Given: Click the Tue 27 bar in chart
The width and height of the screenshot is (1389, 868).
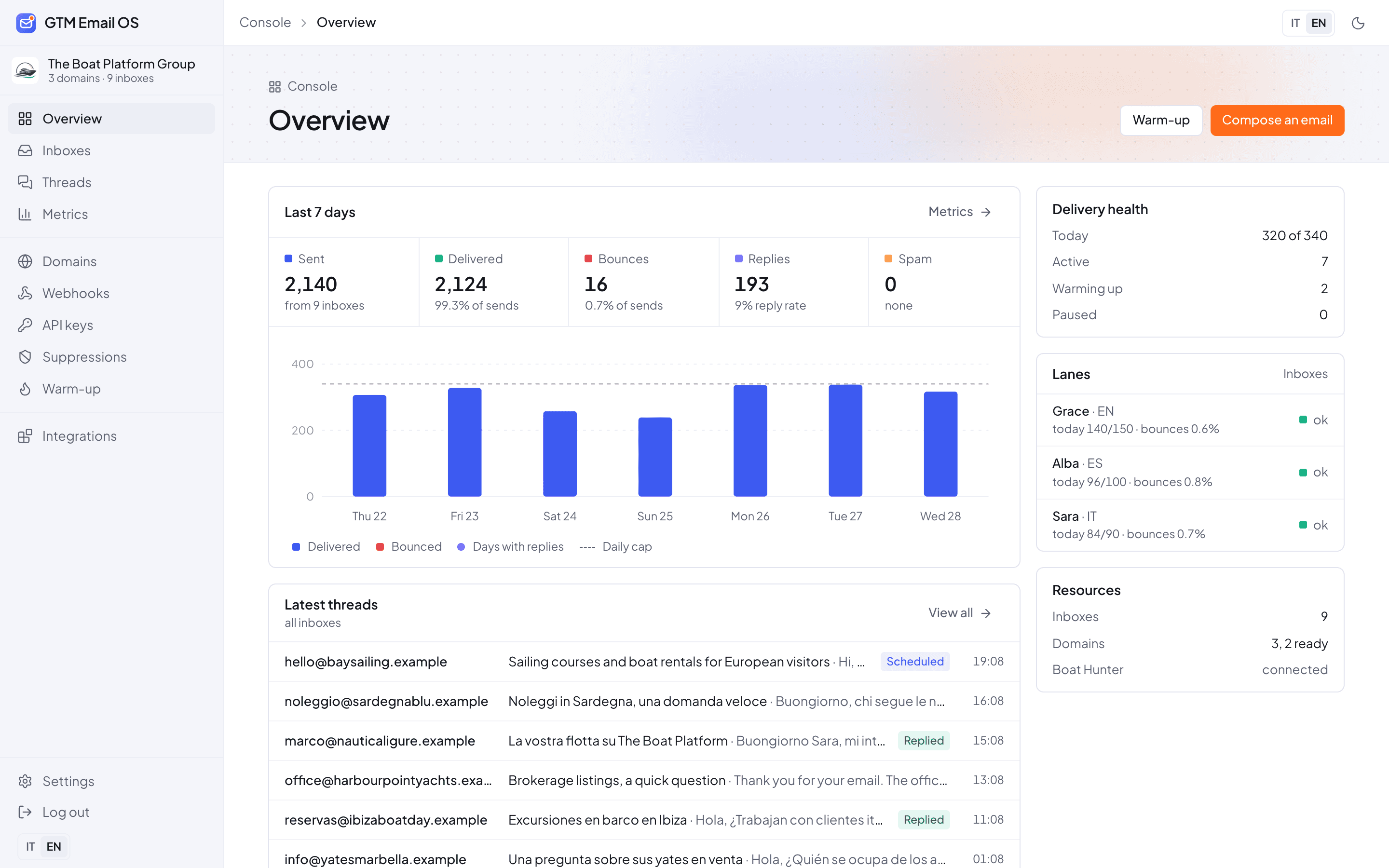Looking at the screenshot, I should (x=845, y=440).
